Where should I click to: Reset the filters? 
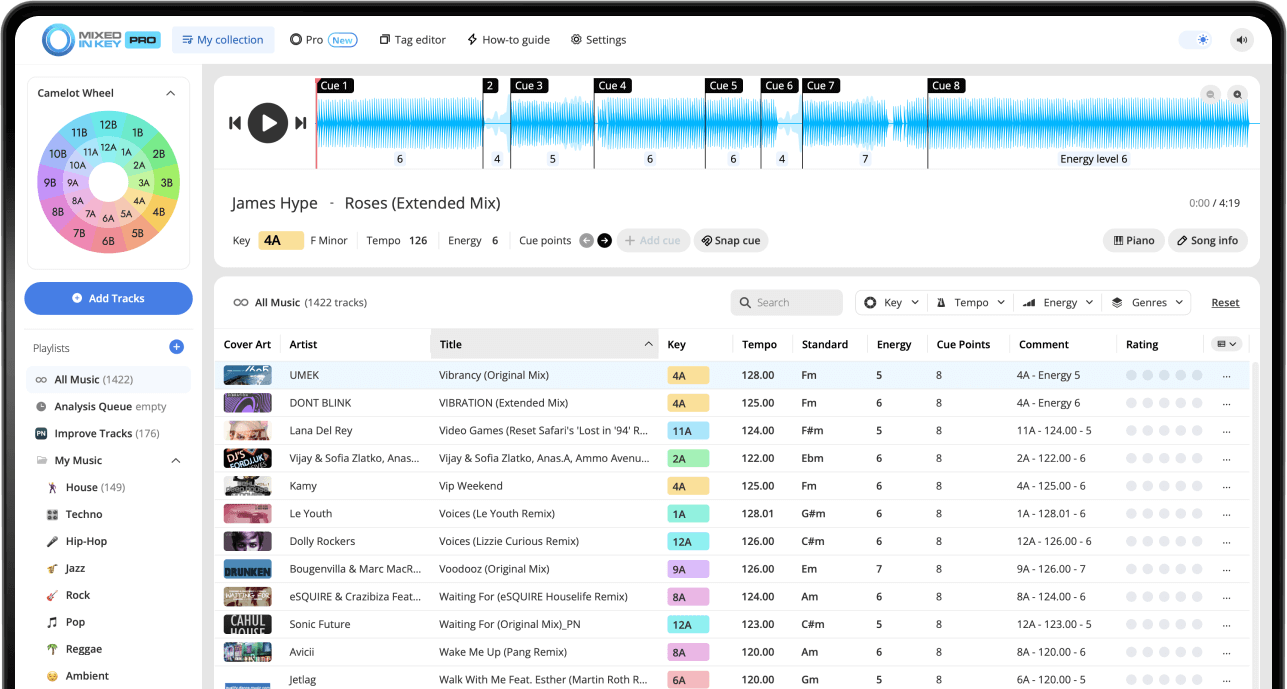pyautogui.click(x=1225, y=303)
